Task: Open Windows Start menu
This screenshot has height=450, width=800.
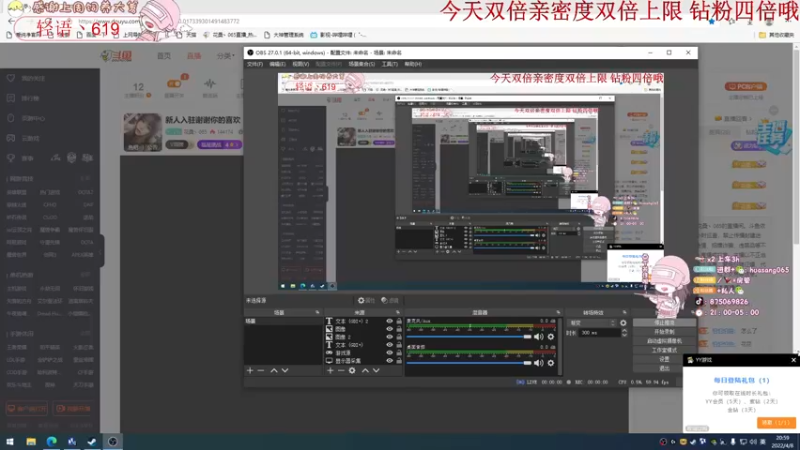Action: coord(10,441)
